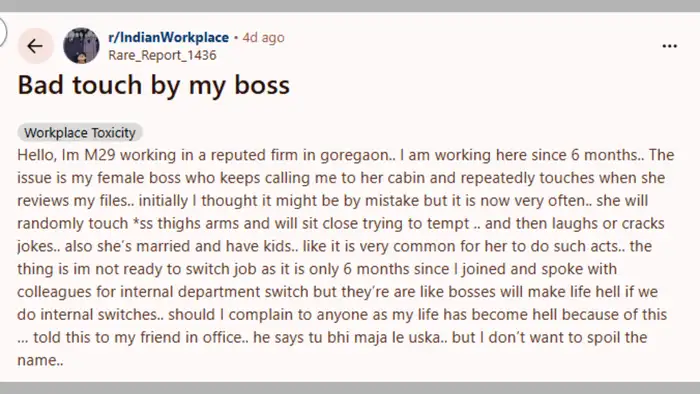Viewport: 700px width, 394px height.
Task: Visit the r/IndianWorkplace community link
Action: click(x=169, y=37)
